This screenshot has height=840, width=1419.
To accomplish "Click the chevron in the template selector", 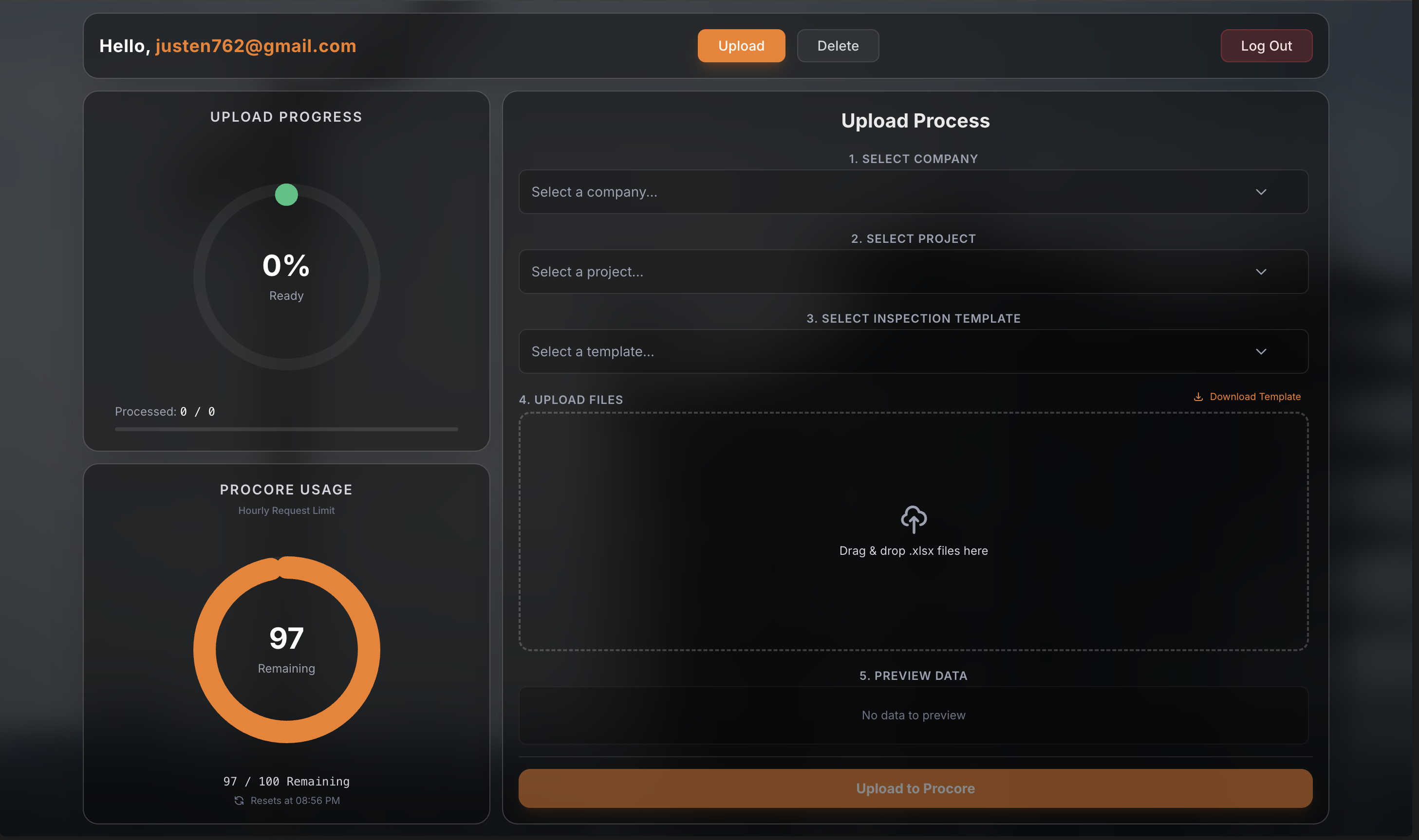I will [x=1261, y=351].
